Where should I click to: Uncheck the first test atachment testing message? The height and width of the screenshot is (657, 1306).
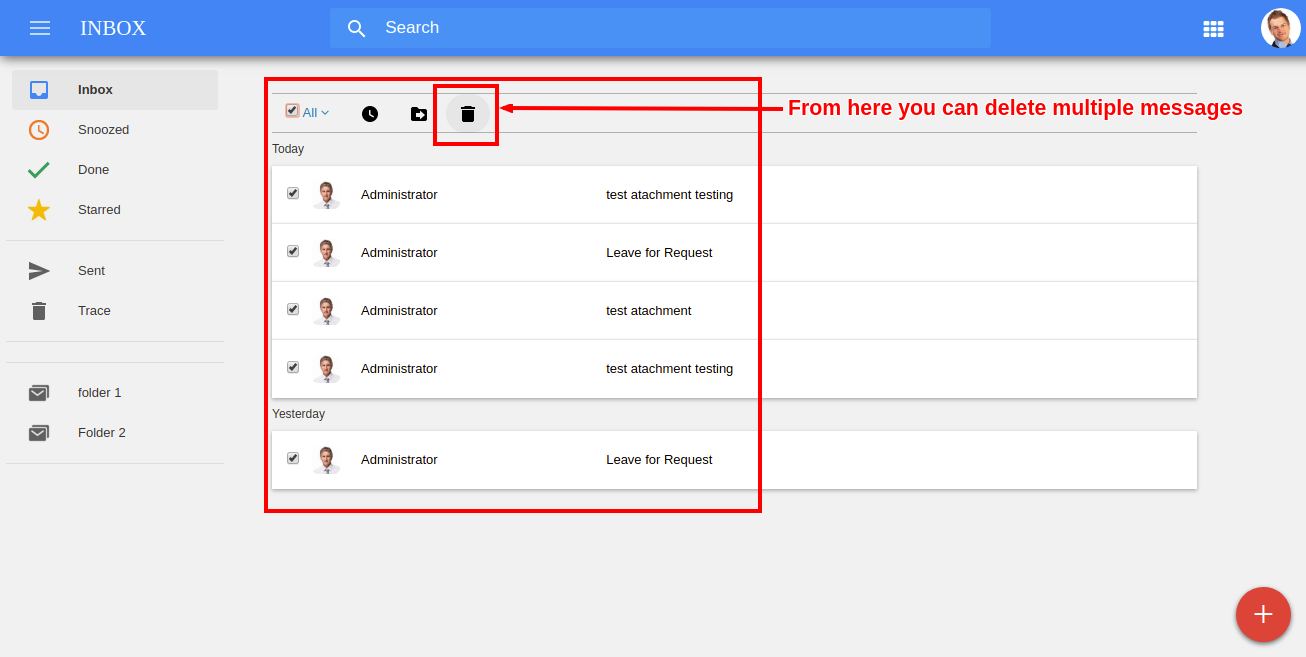[293, 193]
